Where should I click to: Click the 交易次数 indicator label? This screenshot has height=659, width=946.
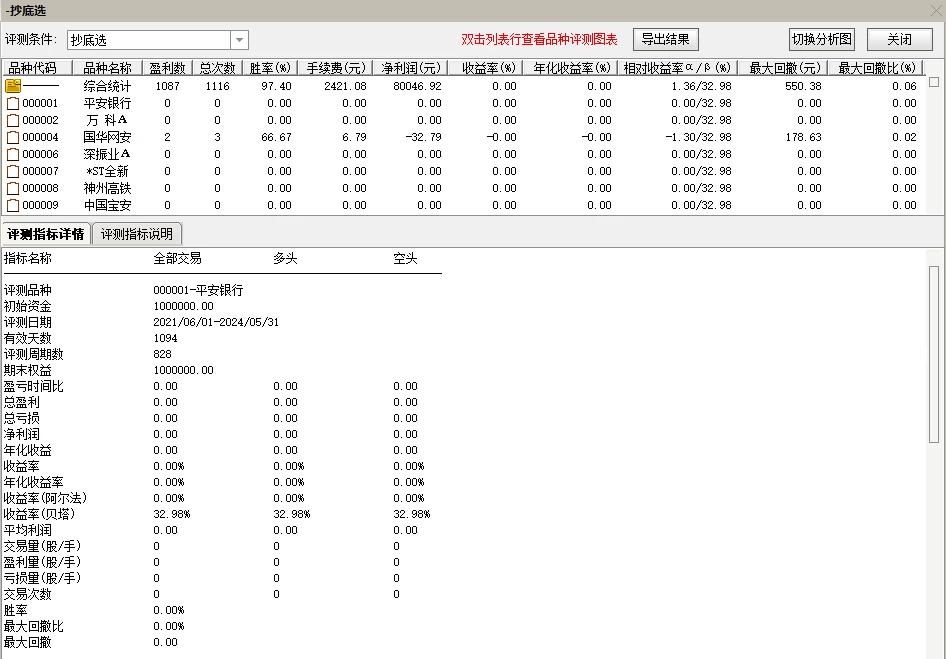point(27,594)
